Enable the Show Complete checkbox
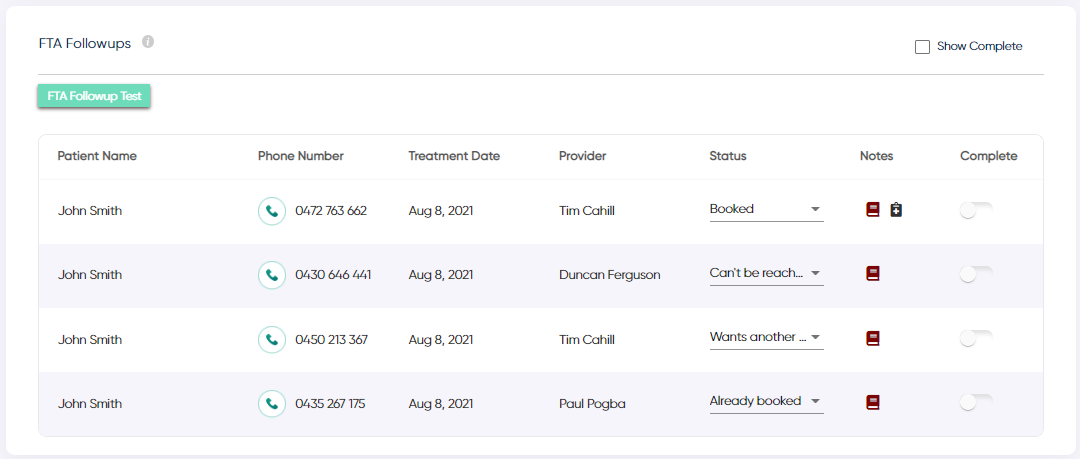Image resolution: width=1080 pixels, height=459 pixels. tap(922, 47)
